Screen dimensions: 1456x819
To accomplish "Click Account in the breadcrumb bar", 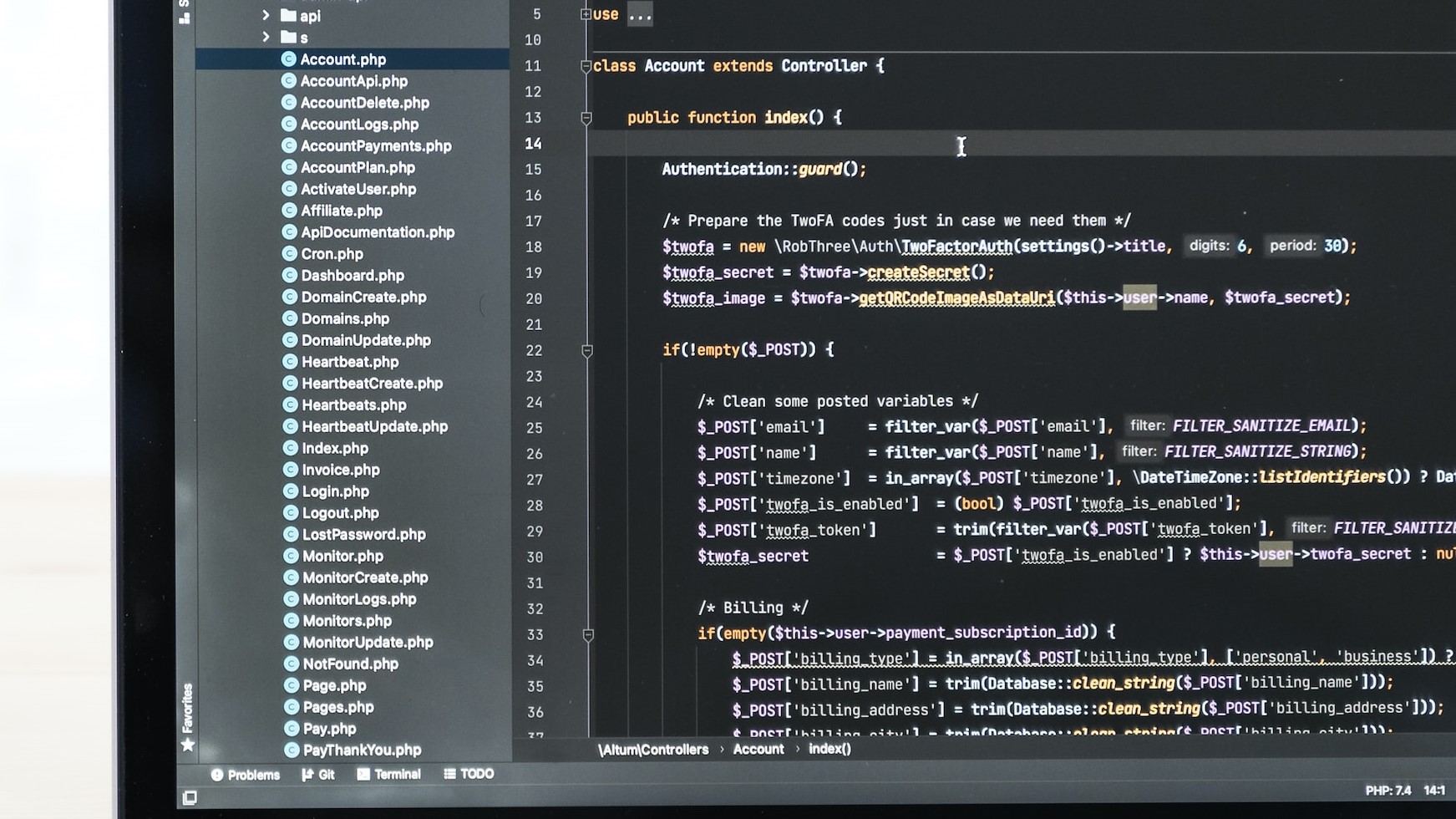I will [758, 750].
